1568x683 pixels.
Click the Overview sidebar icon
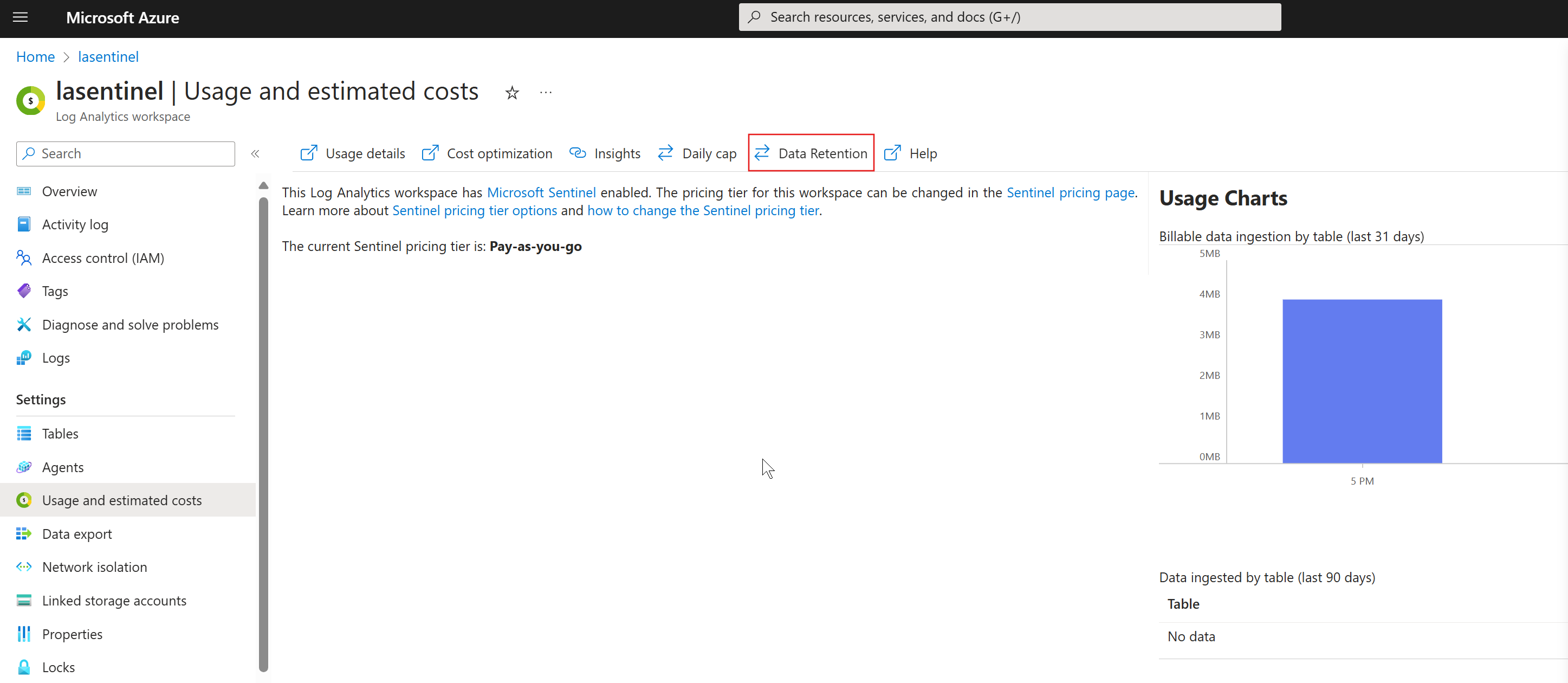(x=24, y=191)
